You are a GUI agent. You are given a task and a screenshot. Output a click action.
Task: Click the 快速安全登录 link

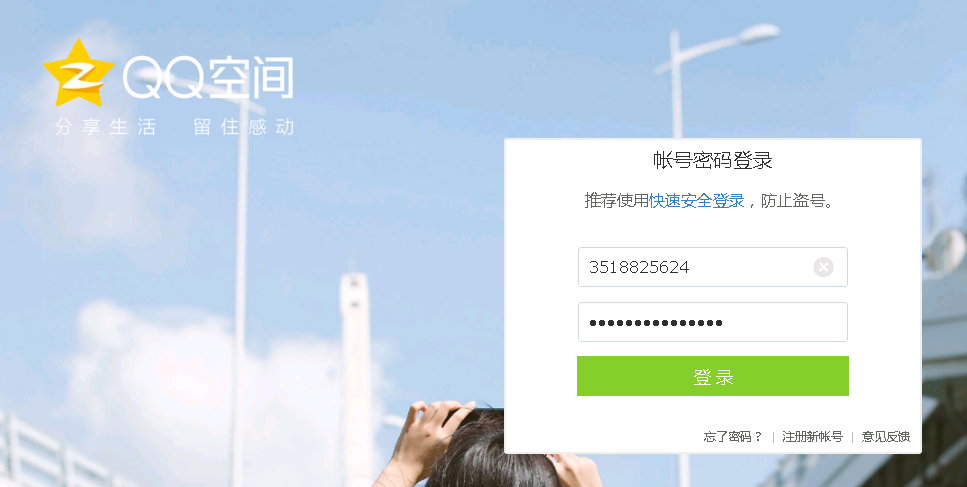[x=697, y=201]
